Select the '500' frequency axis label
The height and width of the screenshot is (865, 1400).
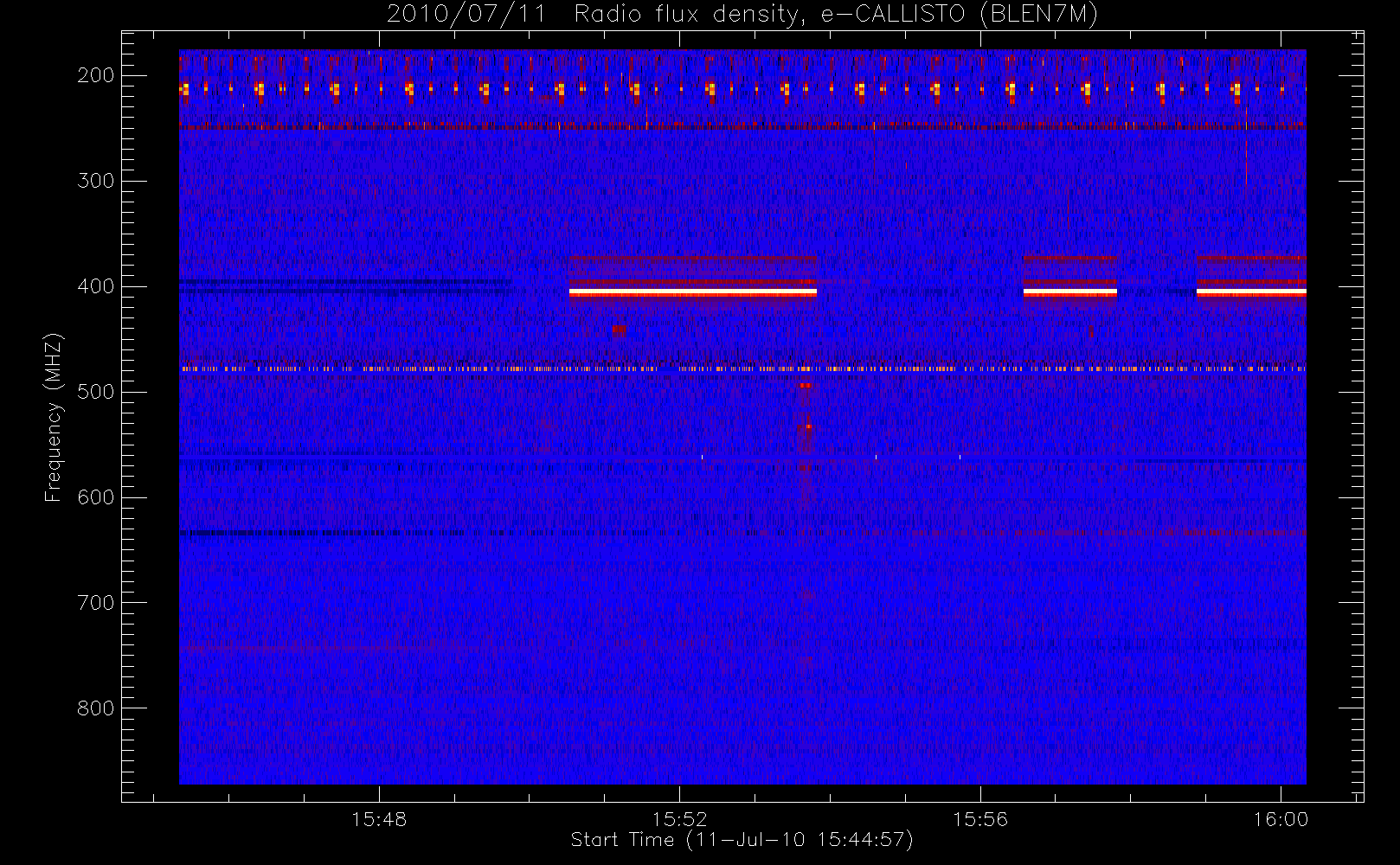tap(95, 392)
